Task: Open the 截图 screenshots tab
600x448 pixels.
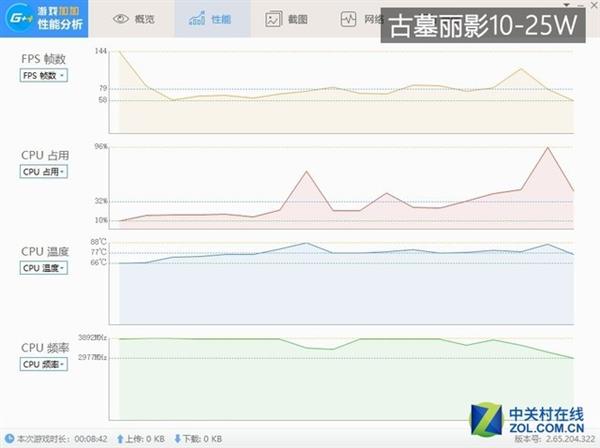Action: [x=287, y=19]
